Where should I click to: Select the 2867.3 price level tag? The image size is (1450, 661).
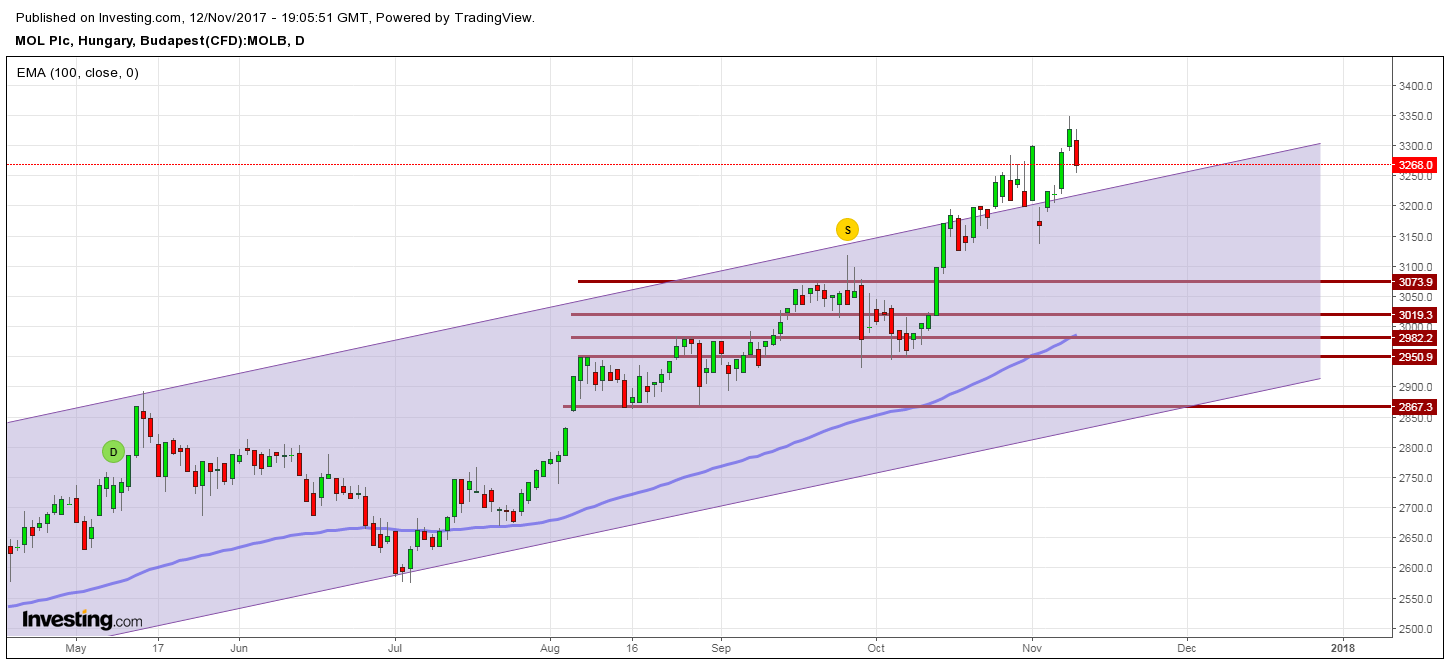pos(1415,407)
